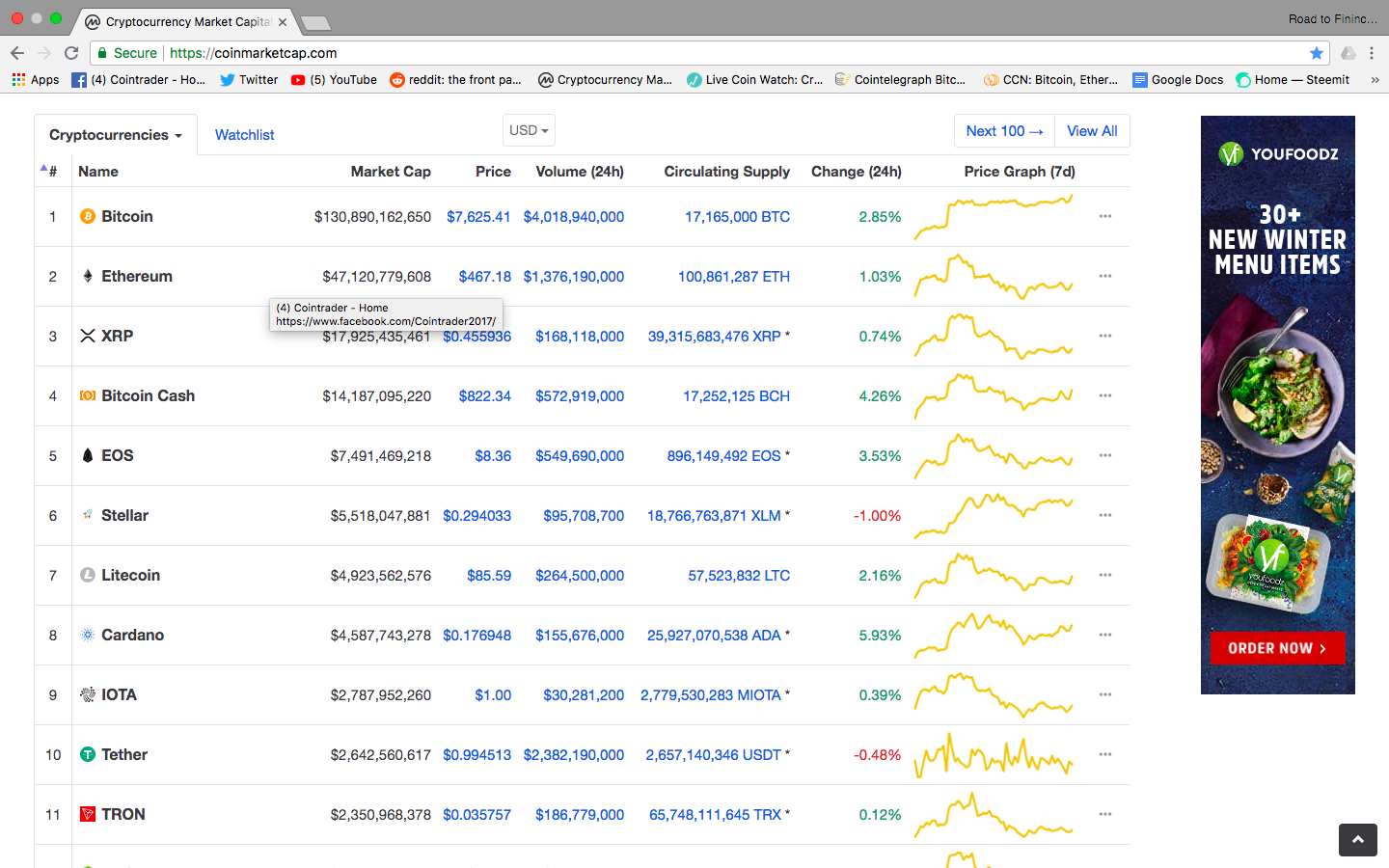The width and height of the screenshot is (1389, 868).
Task: Click Bitcoin price $7,625.41
Action: [x=478, y=217]
